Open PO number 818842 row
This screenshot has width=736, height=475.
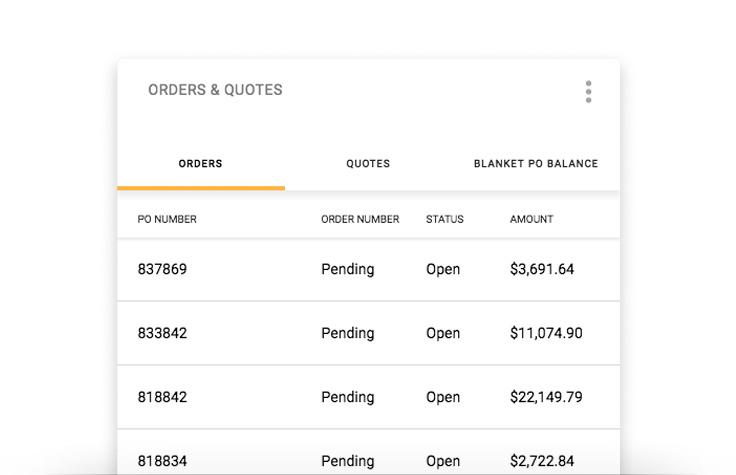162,397
